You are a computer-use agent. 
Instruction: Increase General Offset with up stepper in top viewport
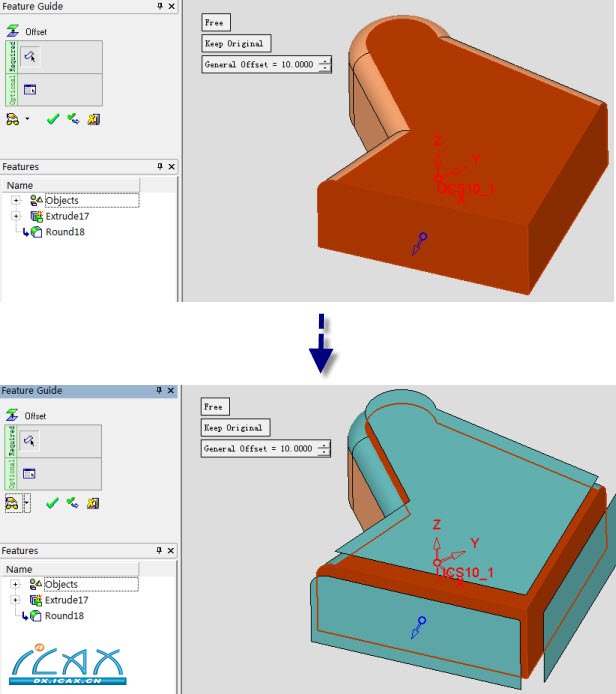325,61
